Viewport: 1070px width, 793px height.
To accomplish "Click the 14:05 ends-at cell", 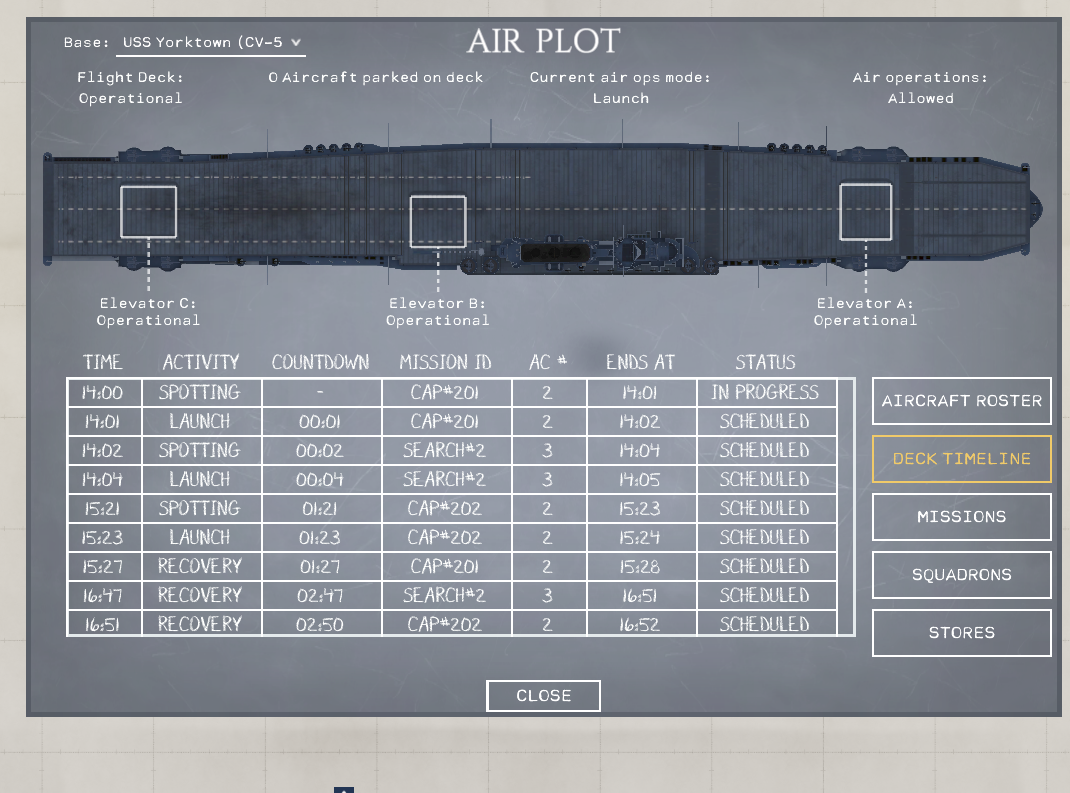I will pyautogui.click(x=641, y=480).
